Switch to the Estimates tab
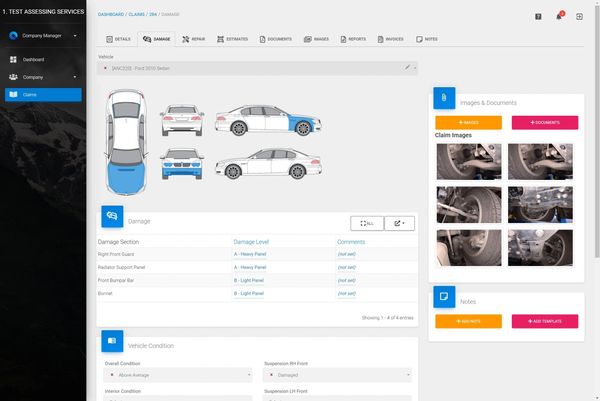This screenshot has height=401, width=600. 232,39
